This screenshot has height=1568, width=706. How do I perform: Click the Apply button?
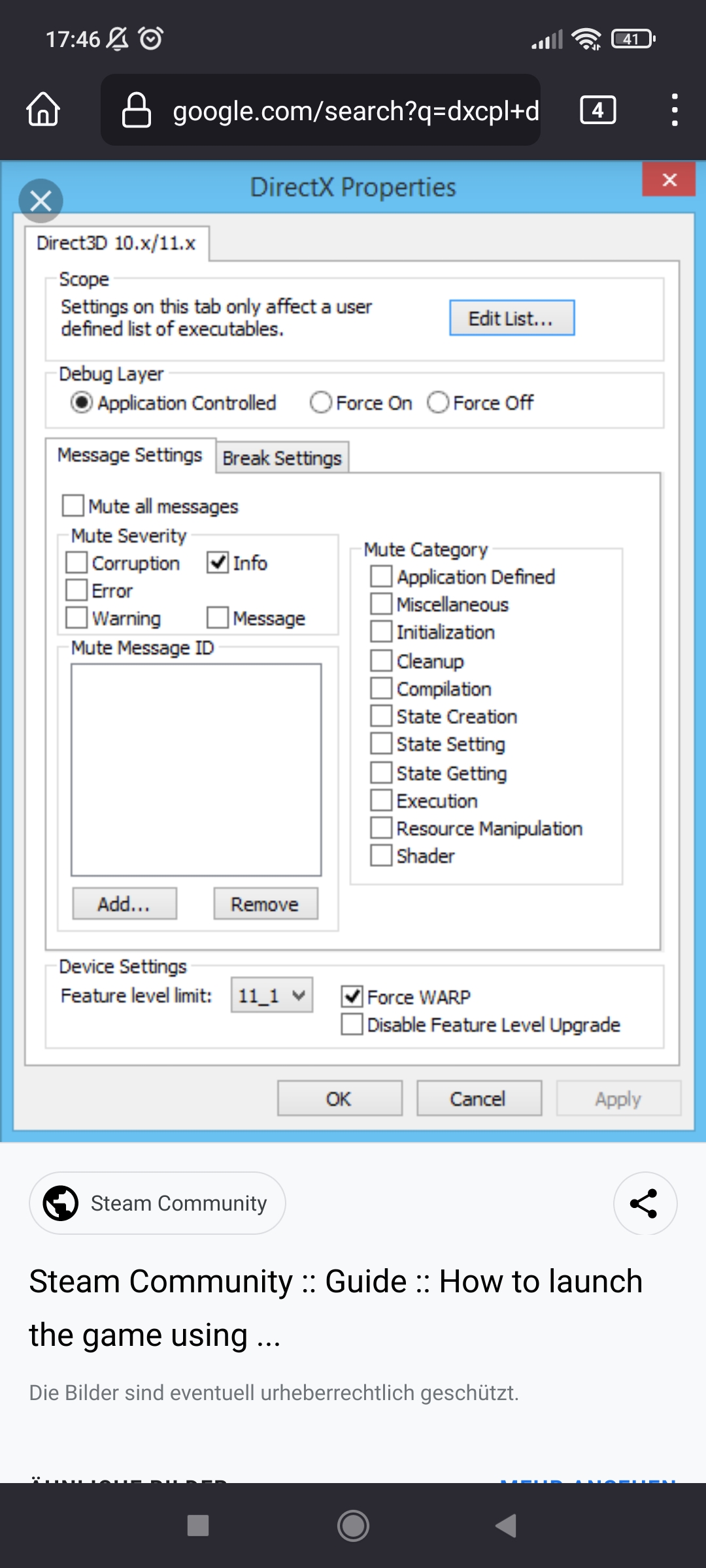[x=618, y=1098]
